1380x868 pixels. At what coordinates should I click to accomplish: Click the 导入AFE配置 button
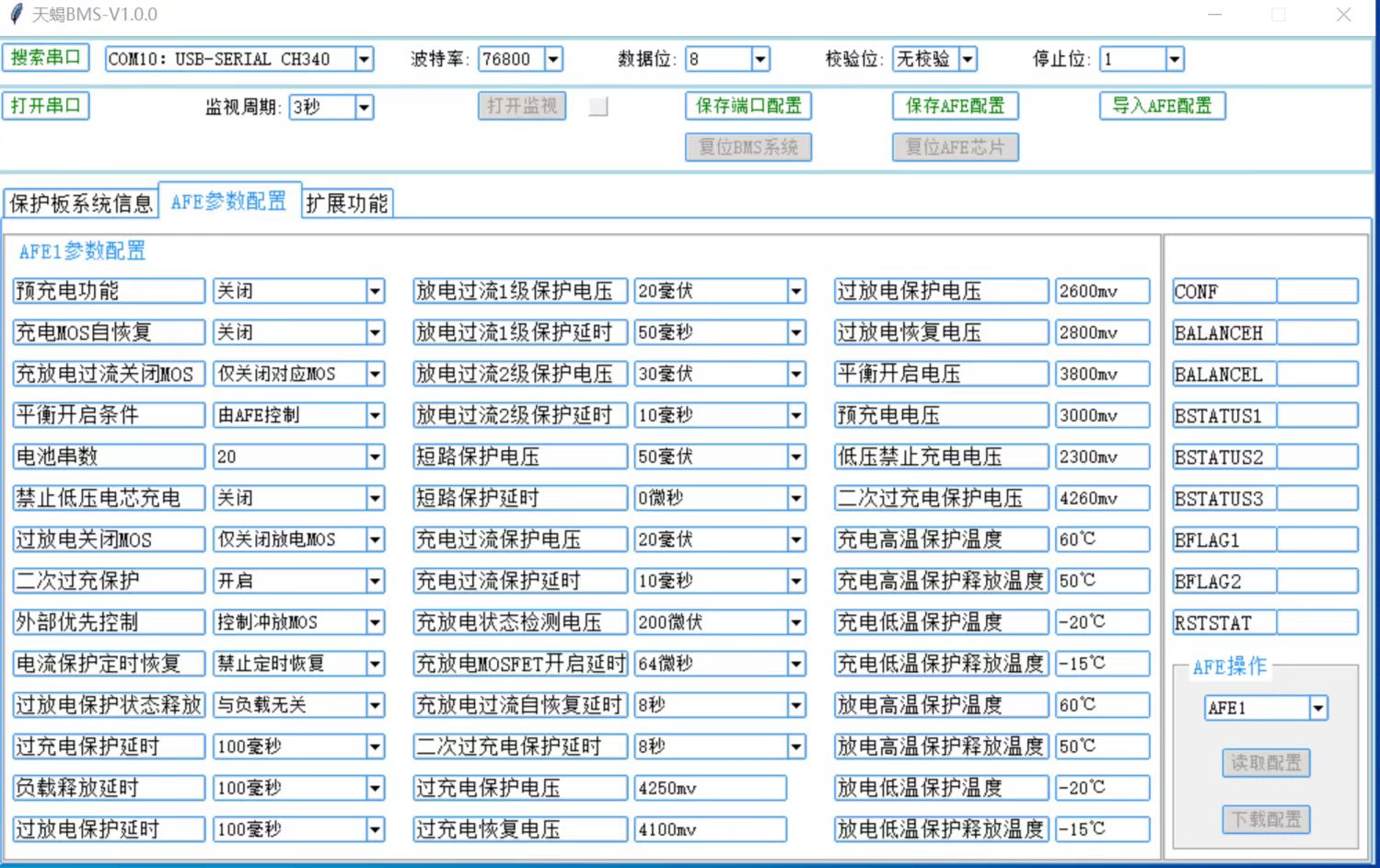[1162, 106]
